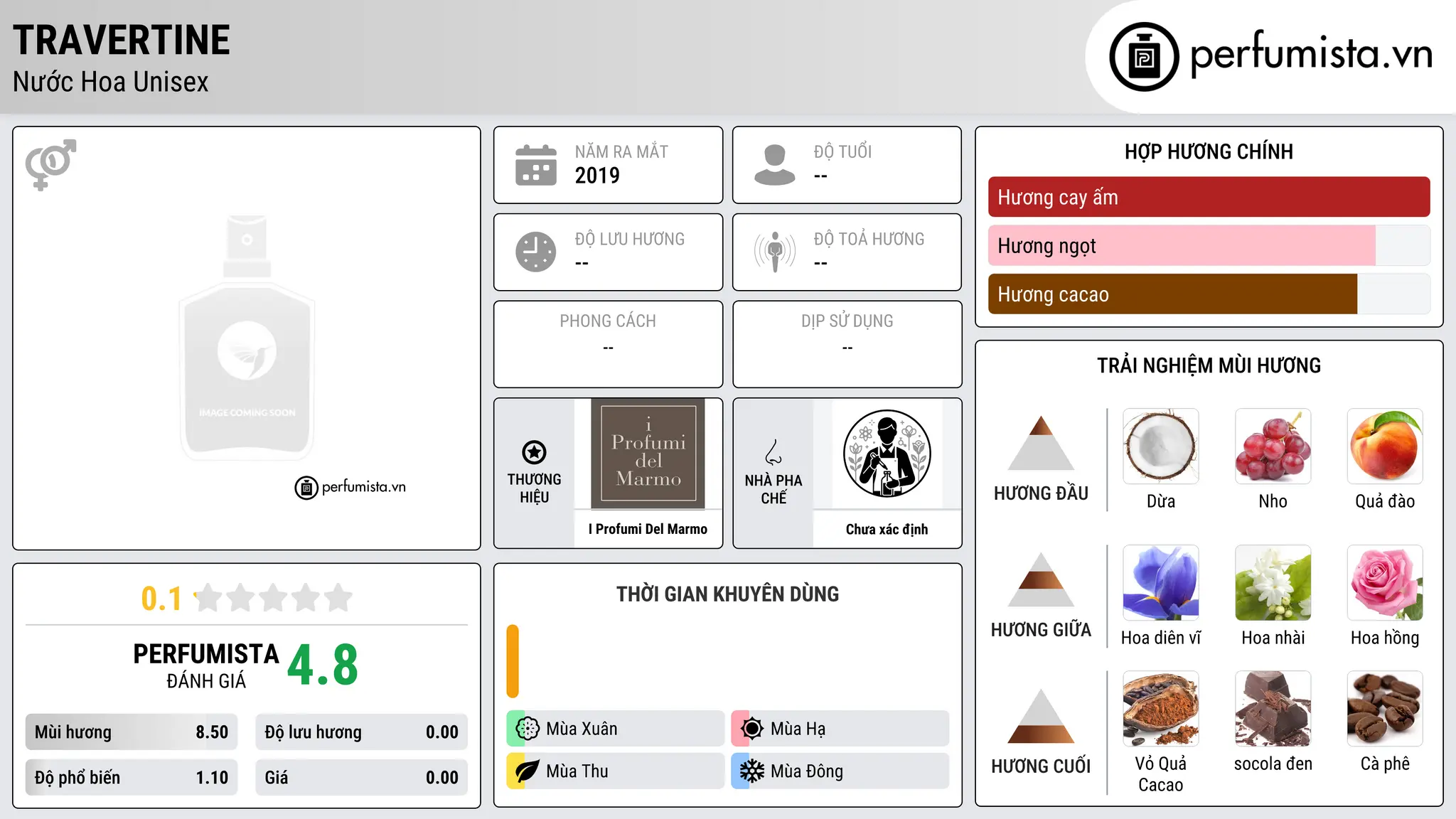
Task: Click the Độ lưu hương score row
Action: 361,732
